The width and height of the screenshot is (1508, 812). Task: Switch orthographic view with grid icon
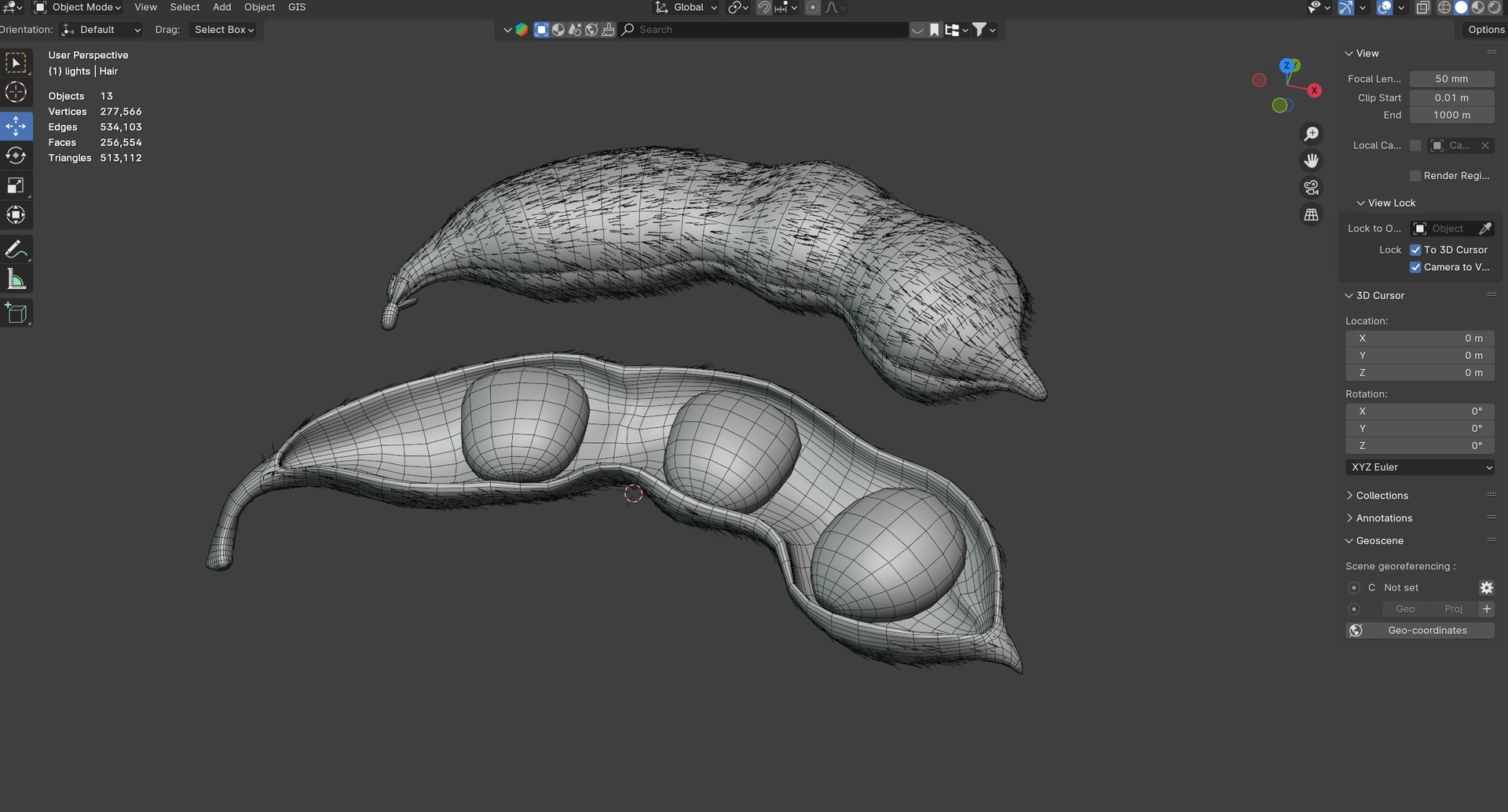(x=1311, y=214)
